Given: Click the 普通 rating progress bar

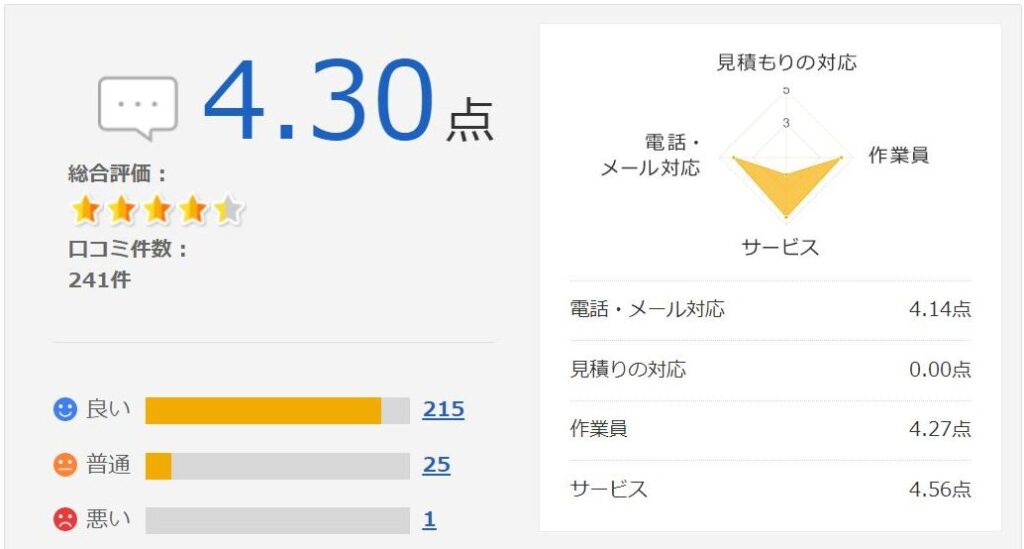Looking at the screenshot, I should [x=278, y=466].
